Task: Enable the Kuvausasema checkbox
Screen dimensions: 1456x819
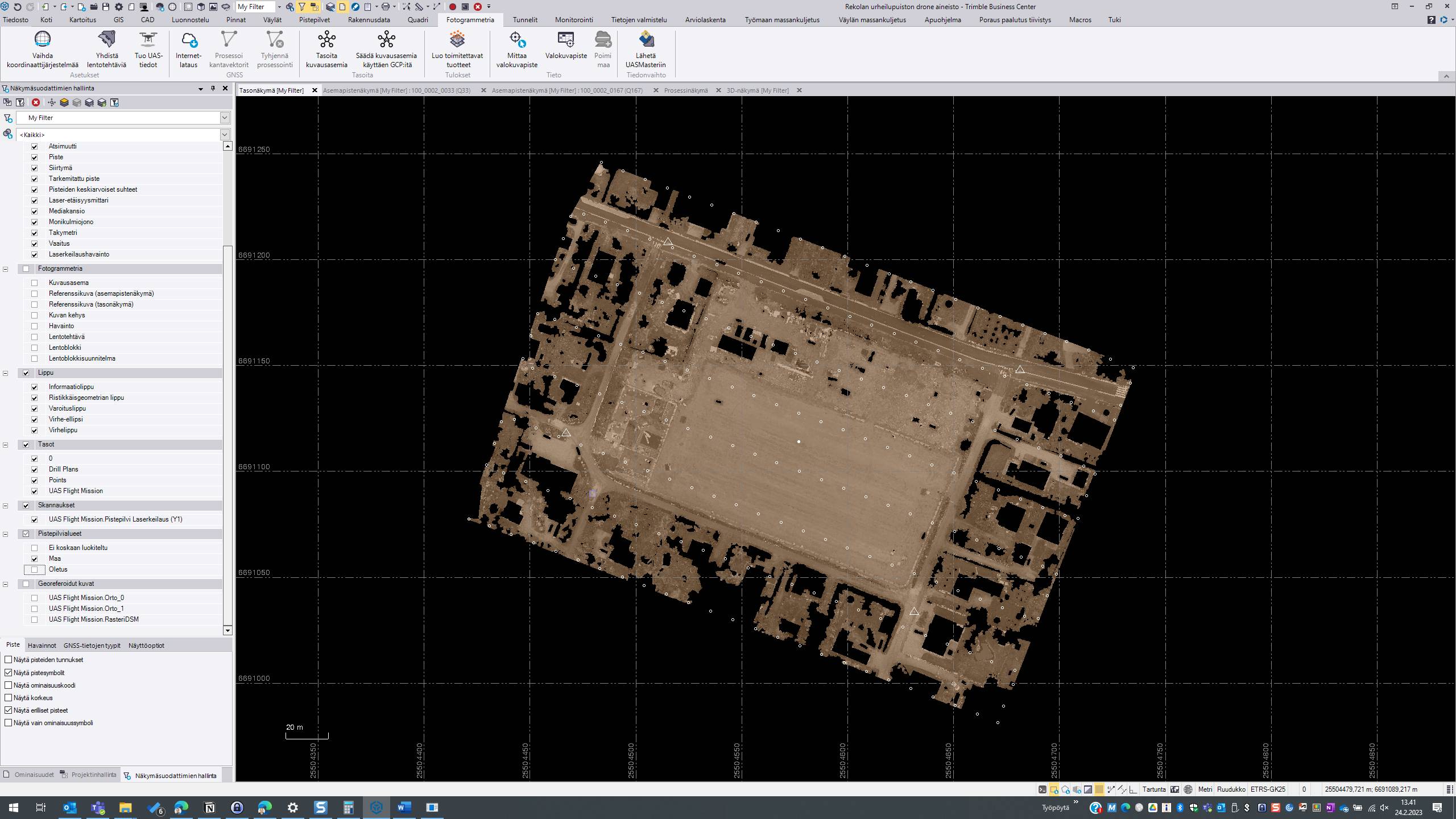Action: point(35,283)
